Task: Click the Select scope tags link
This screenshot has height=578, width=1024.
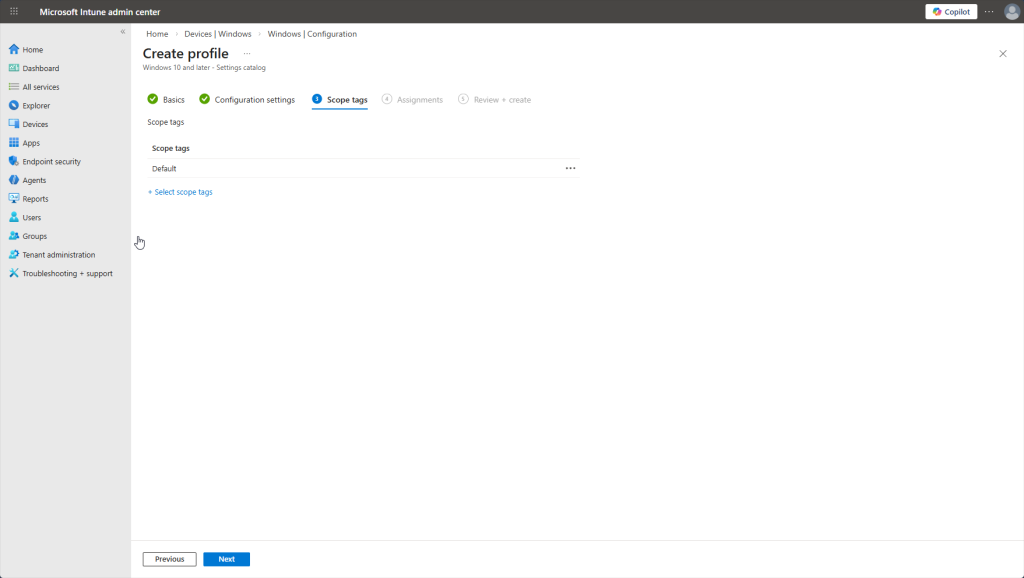Action: click(x=180, y=192)
